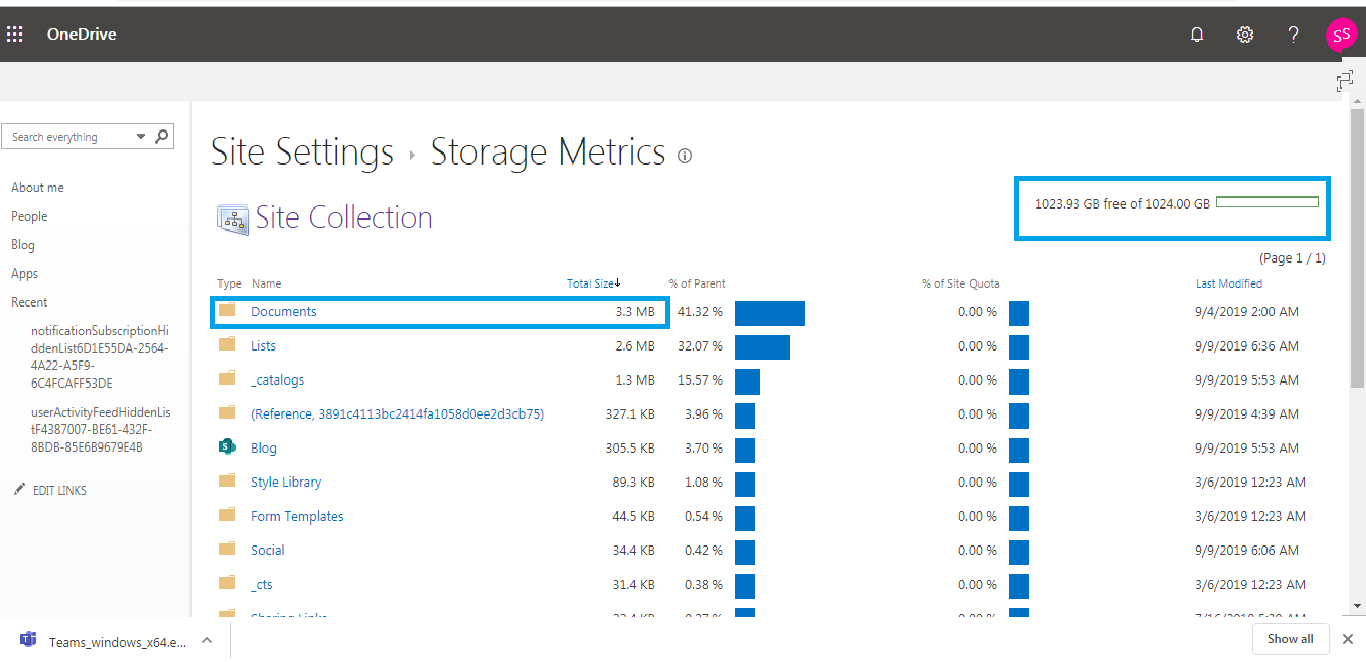
Task: Expand the Teams download options chevron
Action: click(207, 640)
